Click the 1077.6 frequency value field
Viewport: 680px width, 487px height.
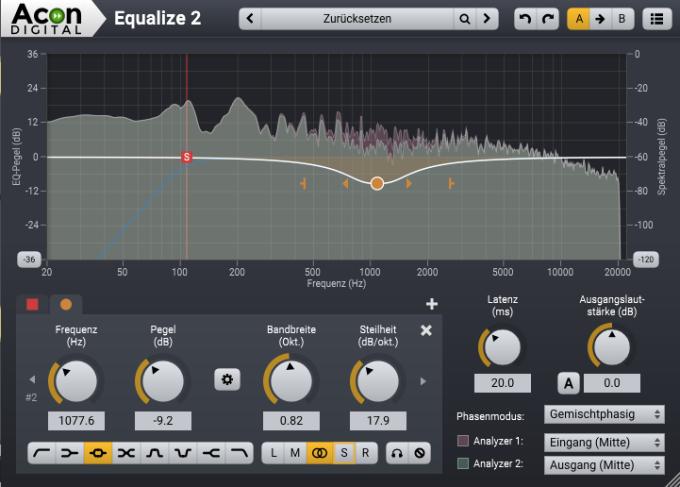76,421
